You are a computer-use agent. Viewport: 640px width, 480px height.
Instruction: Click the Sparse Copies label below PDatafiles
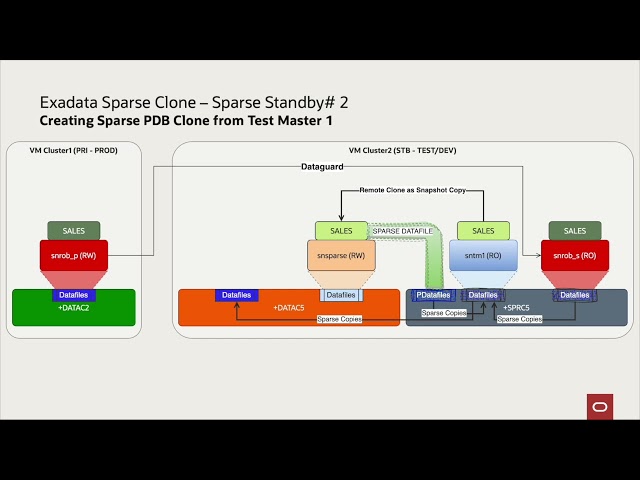point(444,313)
